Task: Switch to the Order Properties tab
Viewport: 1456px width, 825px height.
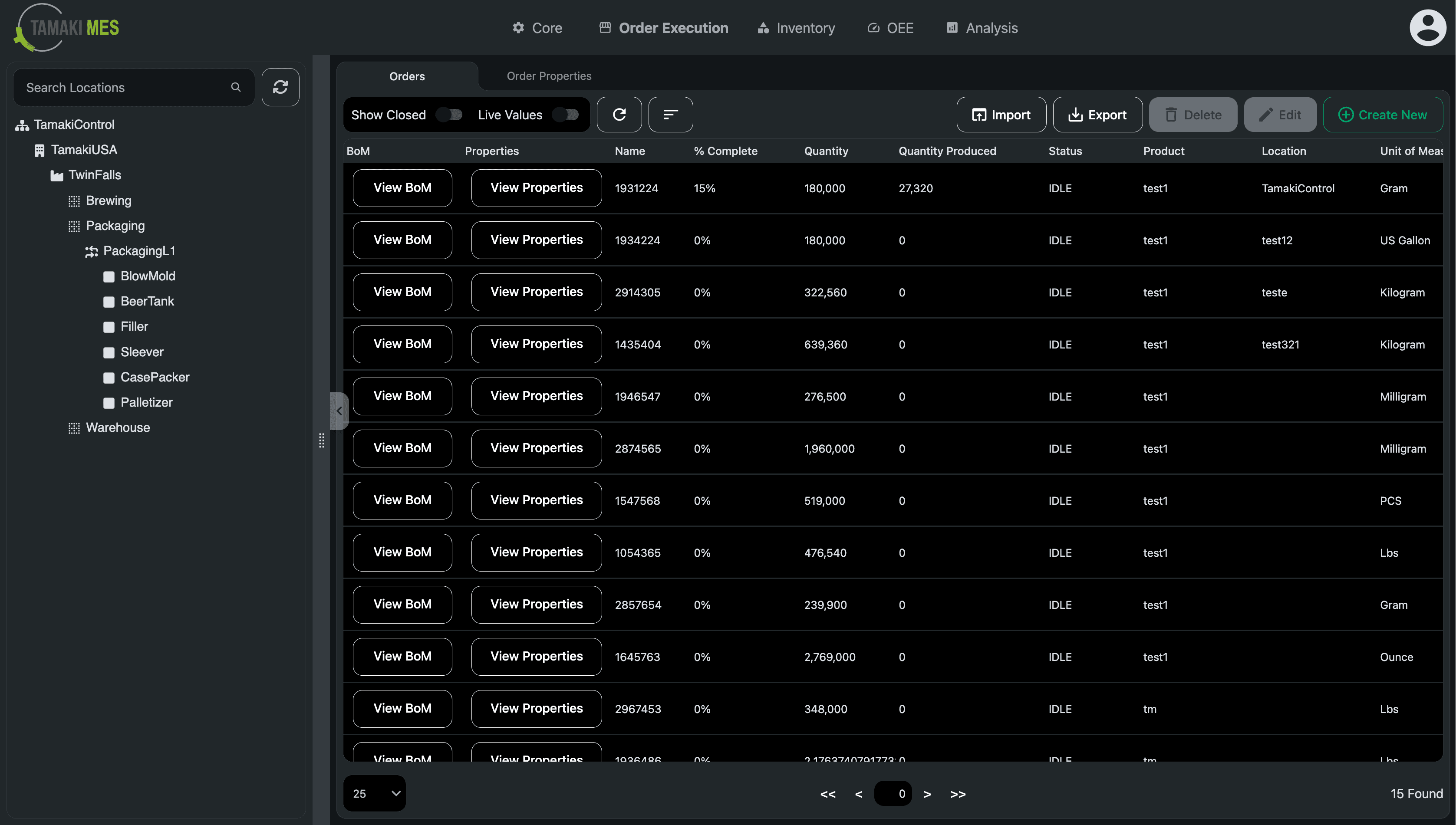Action: [549, 76]
